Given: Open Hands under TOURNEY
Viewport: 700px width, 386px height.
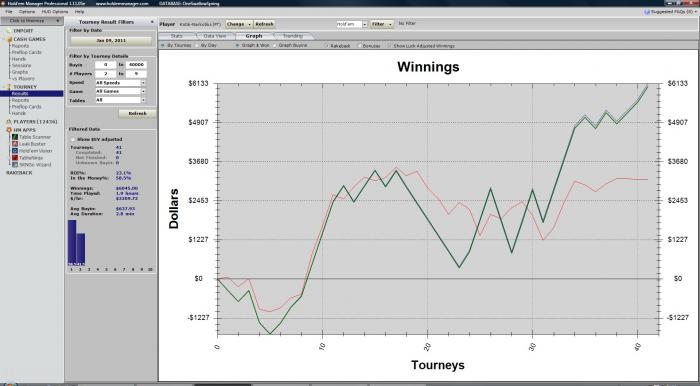Looking at the screenshot, I should pos(19,113).
